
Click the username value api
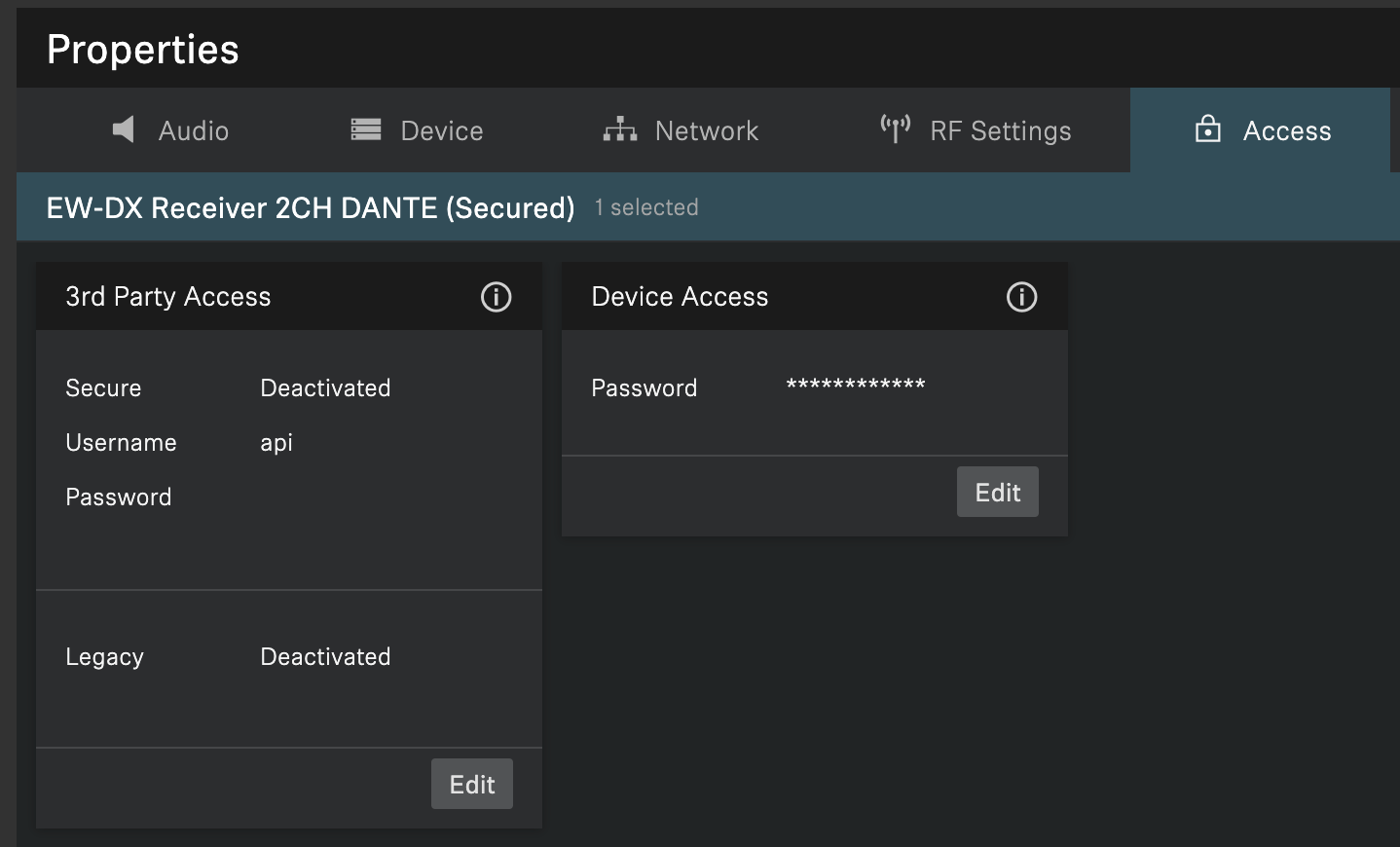[x=276, y=443]
